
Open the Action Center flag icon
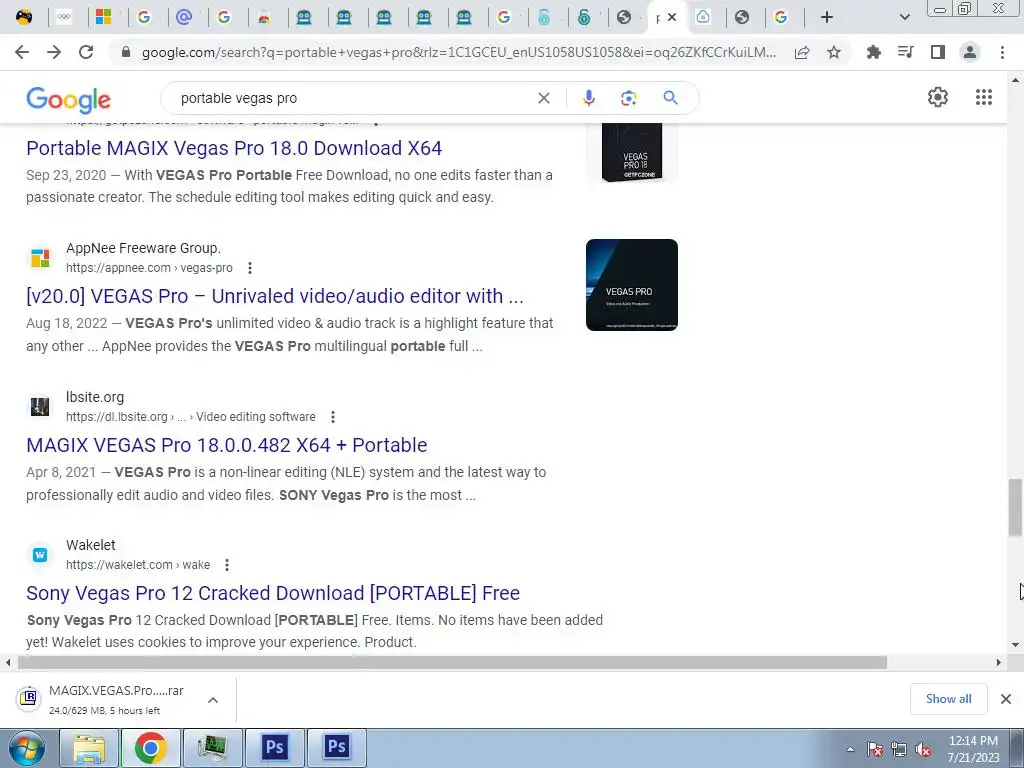pos(875,749)
